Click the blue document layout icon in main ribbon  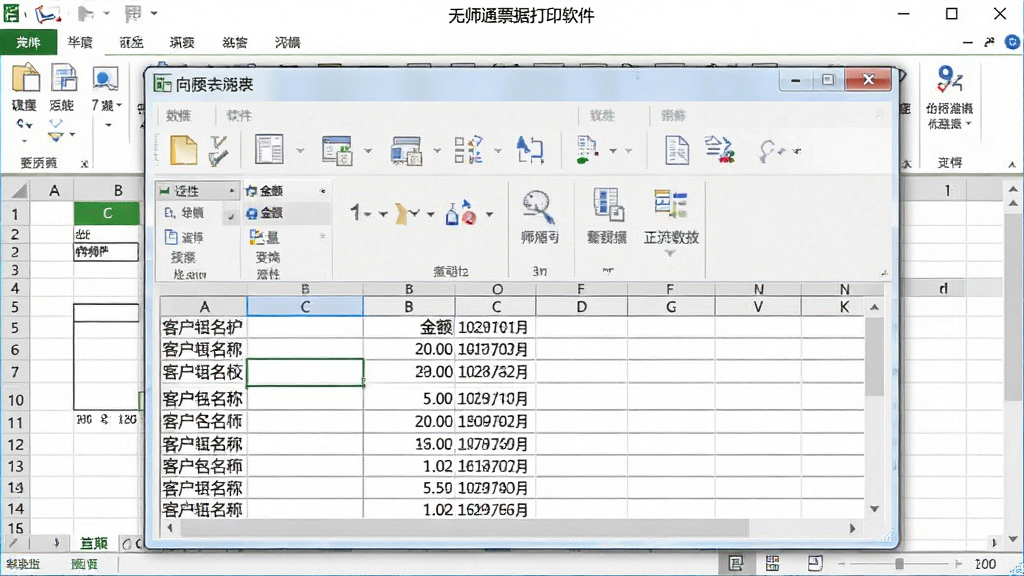[x=64, y=80]
